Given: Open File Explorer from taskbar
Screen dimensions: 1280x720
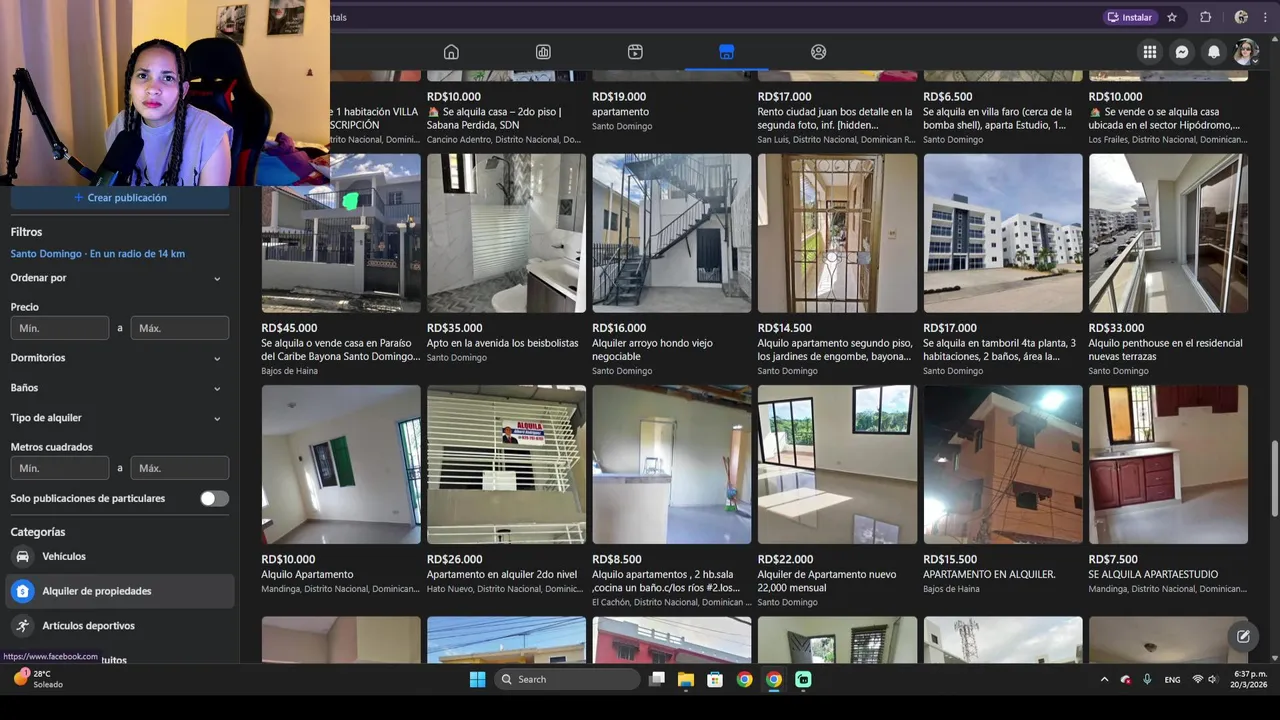Looking at the screenshot, I should click(x=686, y=679).
